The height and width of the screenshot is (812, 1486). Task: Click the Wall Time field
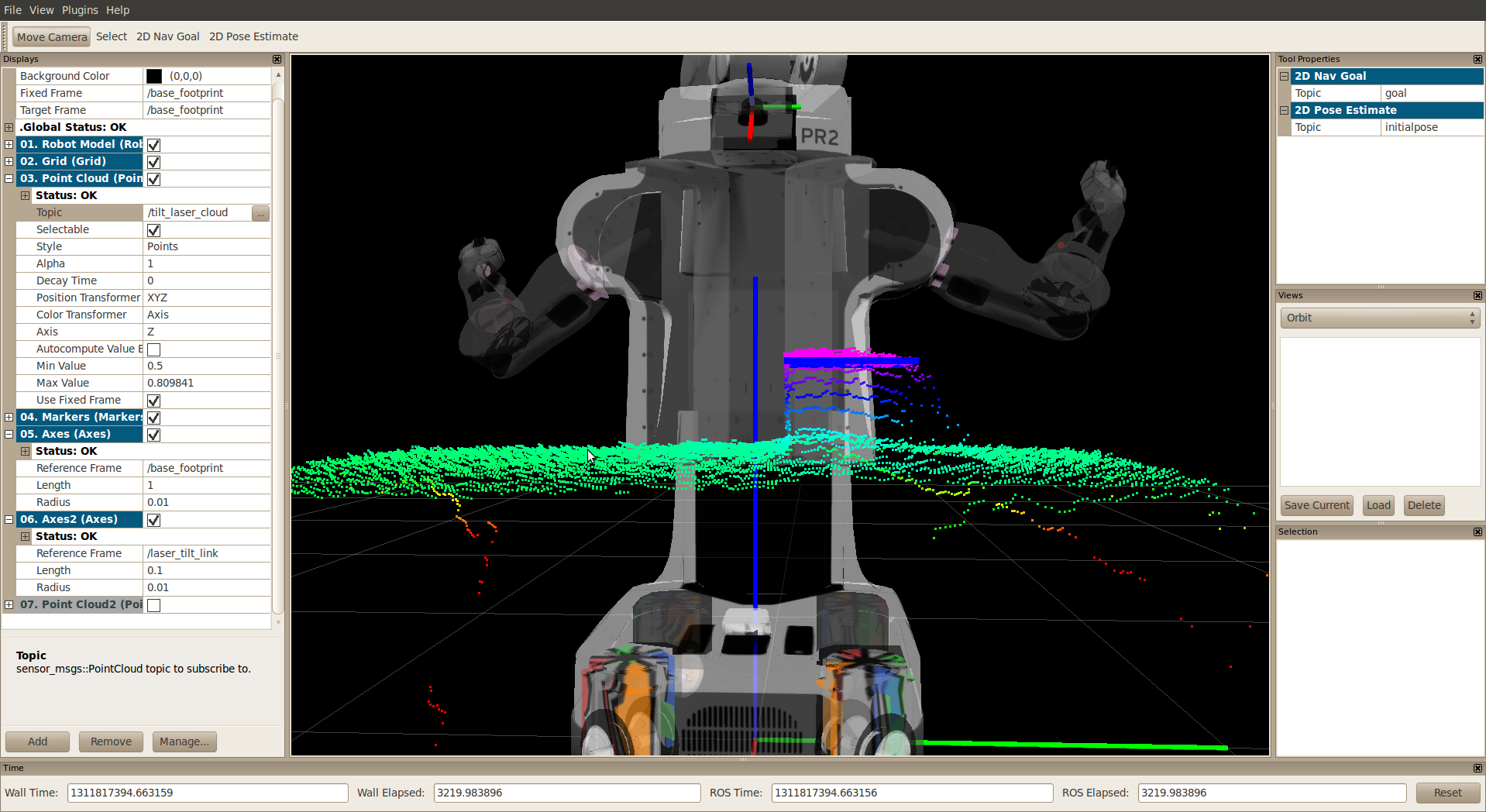[x=208, y=793]
